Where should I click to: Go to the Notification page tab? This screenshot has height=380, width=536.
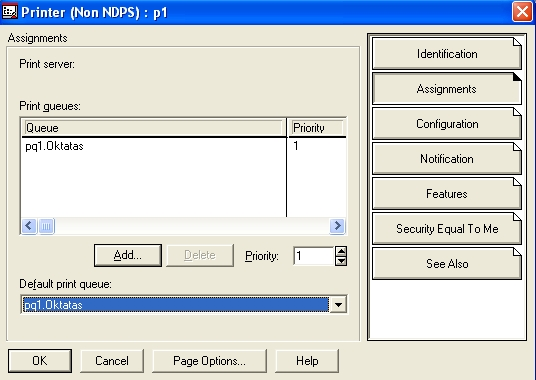click(446, 159)
